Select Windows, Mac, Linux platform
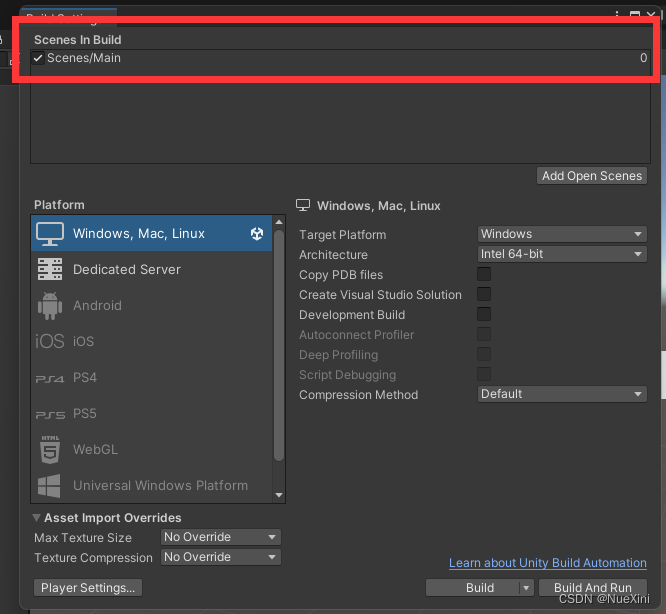This screenshot has width=666, height=614. tap(152, 233)
